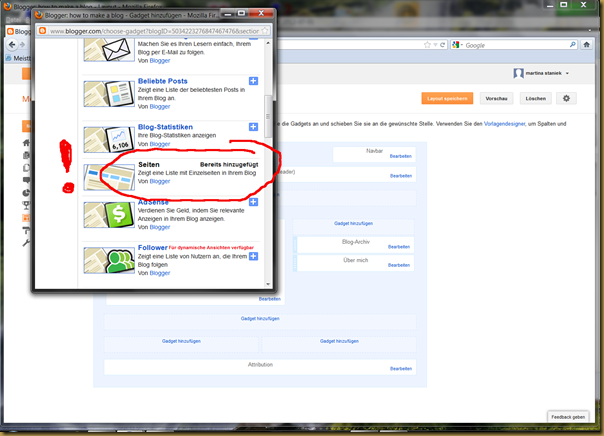The height and width of the screenshot is (436, 604).
Task: Click the Blogger tab in main window
Action: (x=18, y=31)
